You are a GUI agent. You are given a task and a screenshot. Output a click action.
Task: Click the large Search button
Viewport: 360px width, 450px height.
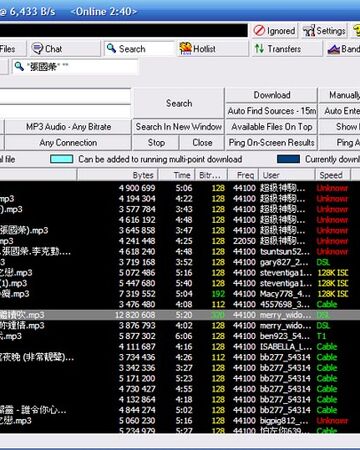coord(179,103)
